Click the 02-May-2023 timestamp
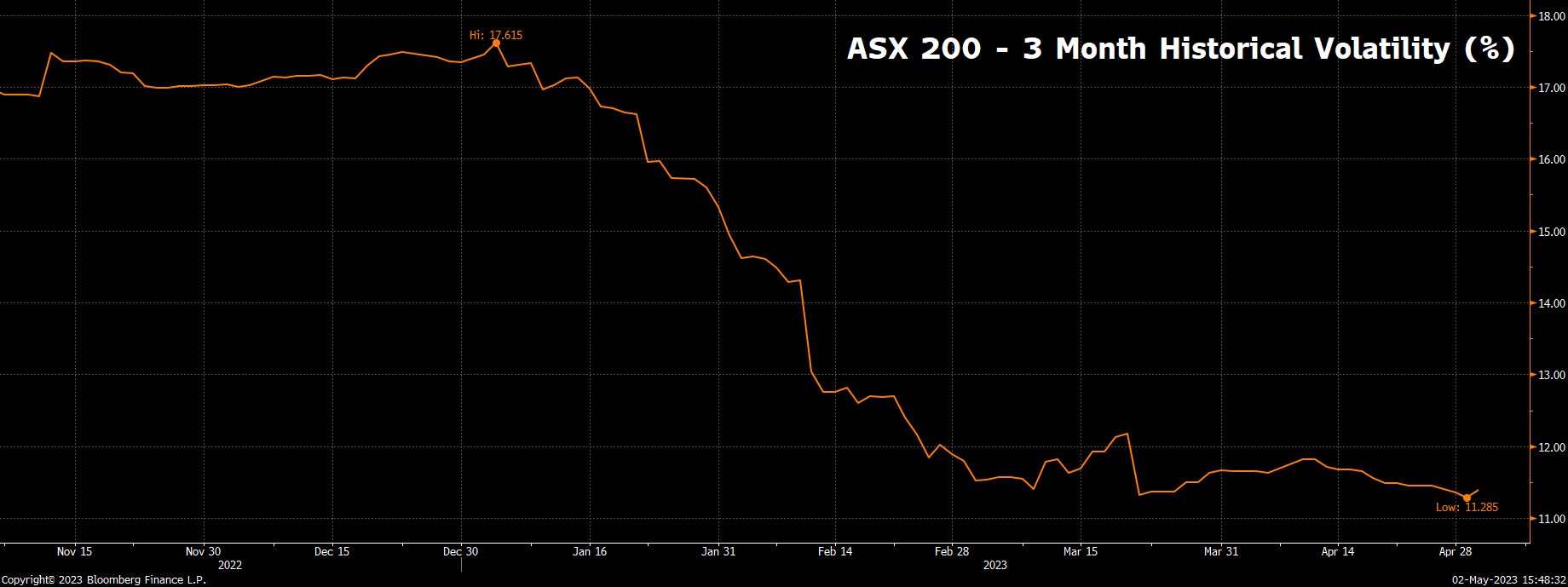The height and width of the screenshot is (587, 1568). (x=1508, y=579)
